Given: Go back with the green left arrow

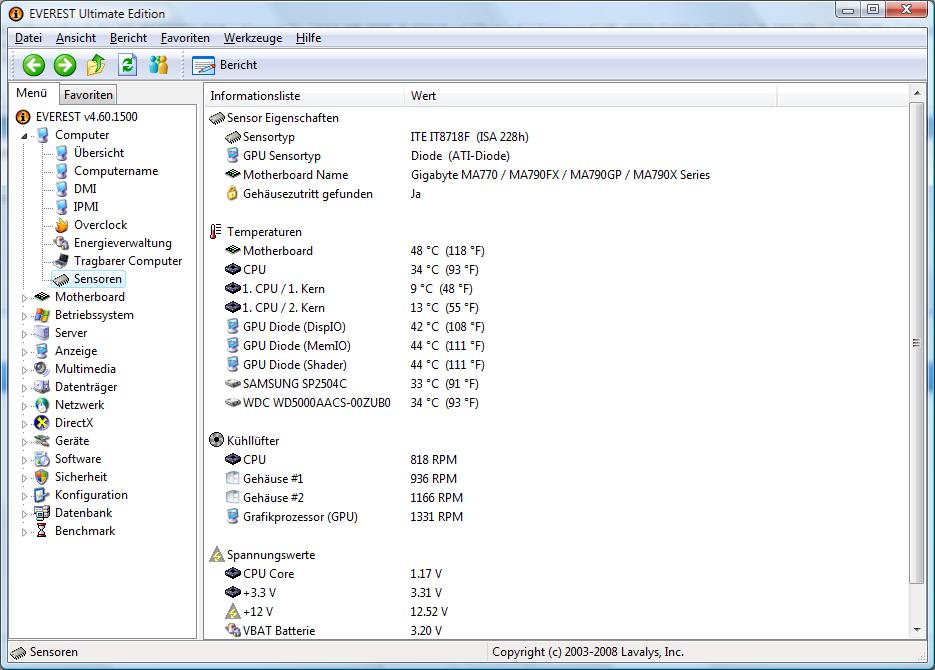Looking at the screenshot, I should (34, 65).
